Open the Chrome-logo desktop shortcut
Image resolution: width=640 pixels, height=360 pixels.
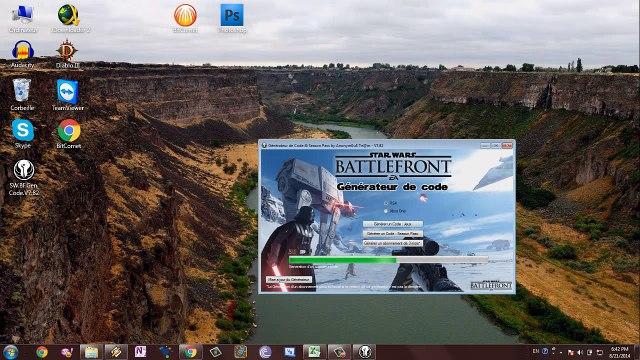coord(69,133)
